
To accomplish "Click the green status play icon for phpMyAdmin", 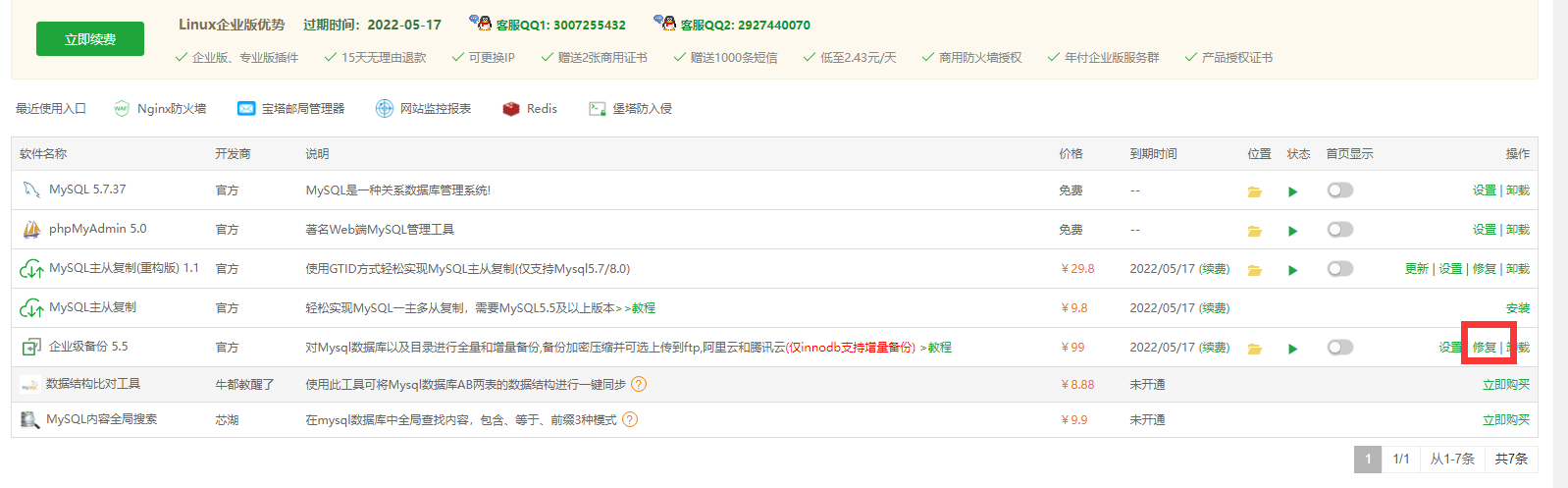I will 1293,231.
